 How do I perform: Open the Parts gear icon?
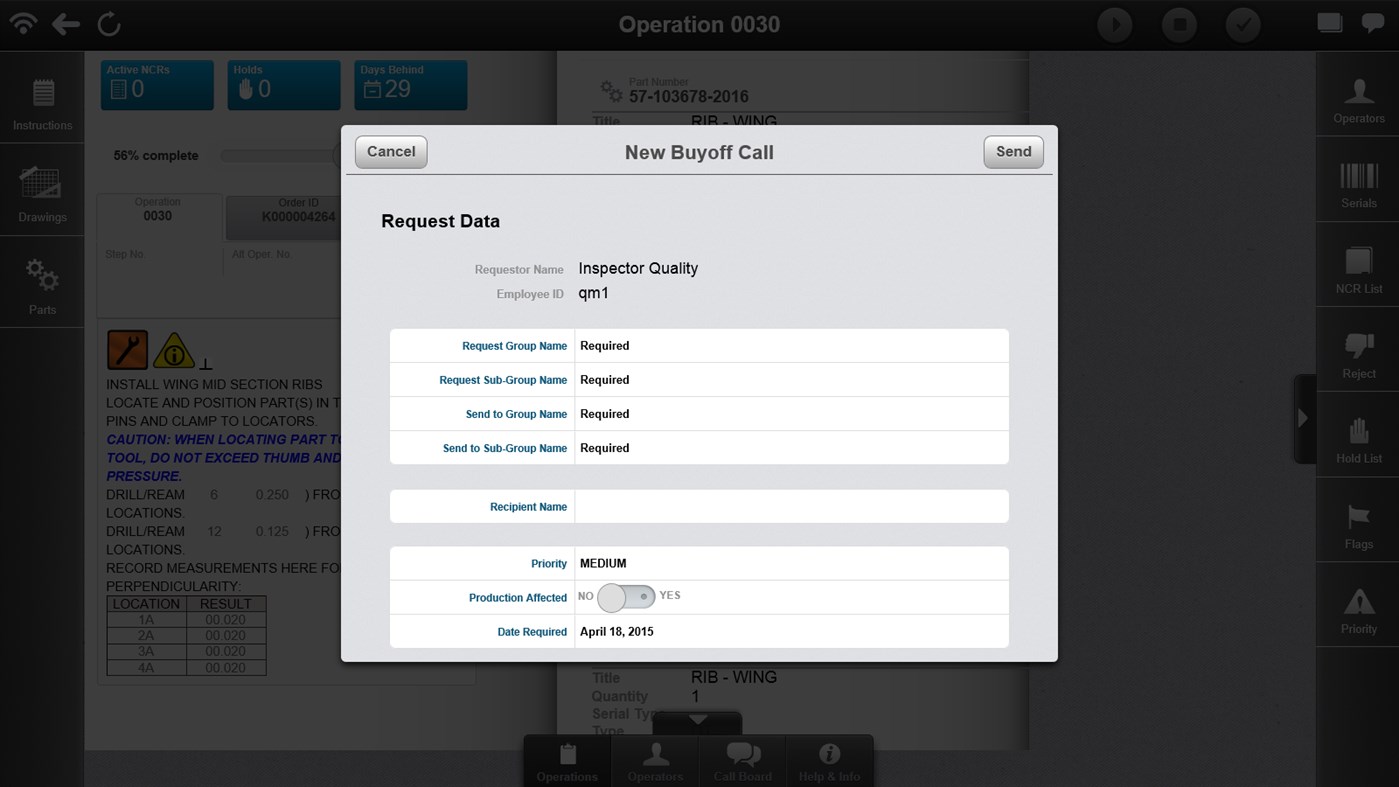42,286
